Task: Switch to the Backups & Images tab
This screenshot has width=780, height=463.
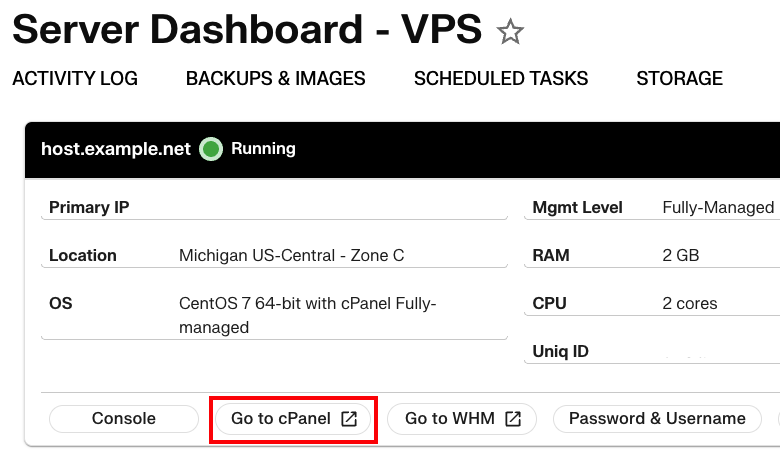Action: tap(275, 78)
